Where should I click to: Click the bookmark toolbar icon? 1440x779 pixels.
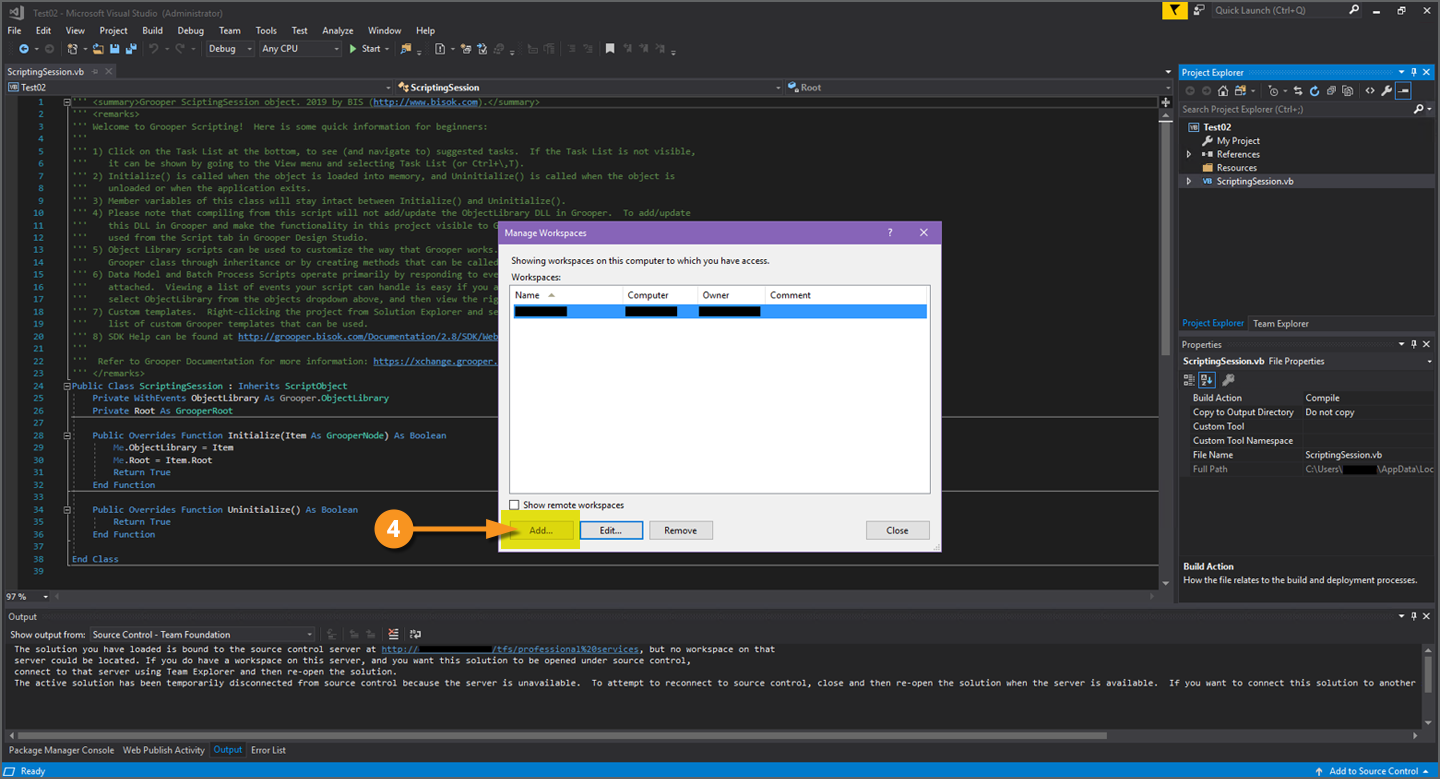click(610, 48)
